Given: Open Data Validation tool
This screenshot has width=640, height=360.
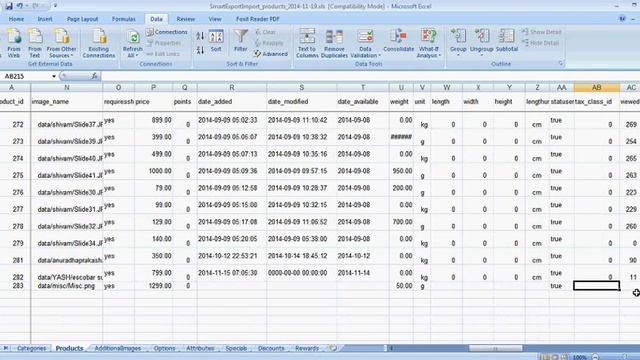Looking at the screenshot, I should click(365, 43).
